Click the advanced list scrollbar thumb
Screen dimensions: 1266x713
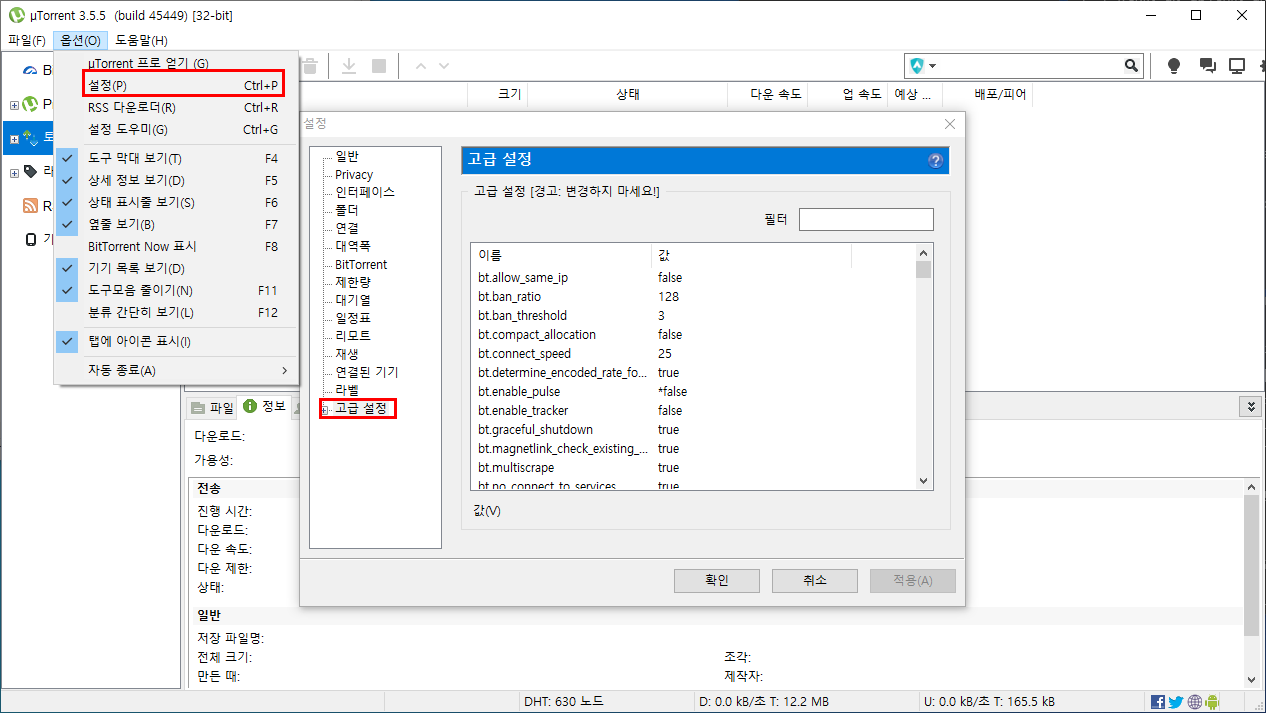(x=924, y=269)
